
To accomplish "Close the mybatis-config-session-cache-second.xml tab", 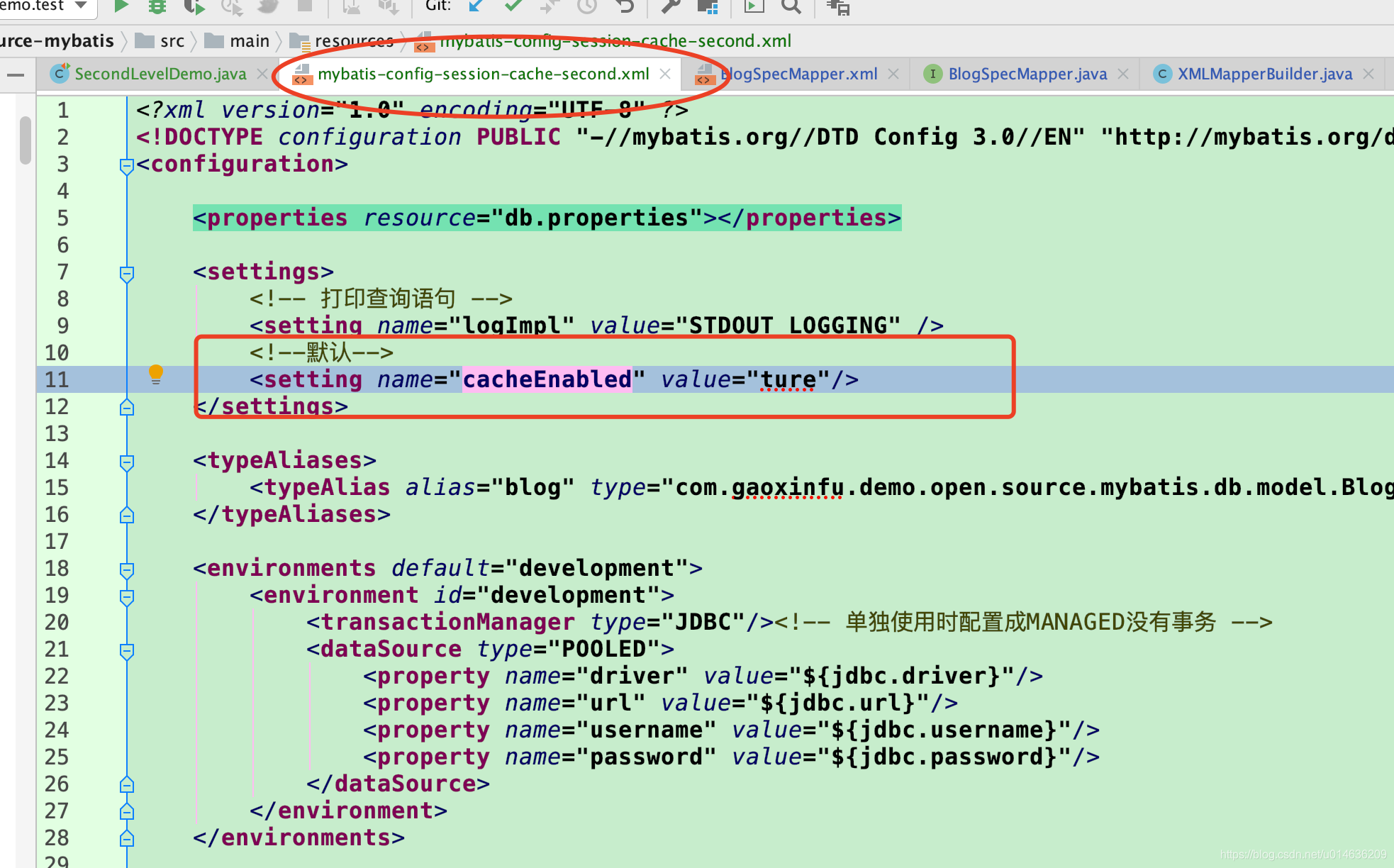I will (x=665, y=74).
